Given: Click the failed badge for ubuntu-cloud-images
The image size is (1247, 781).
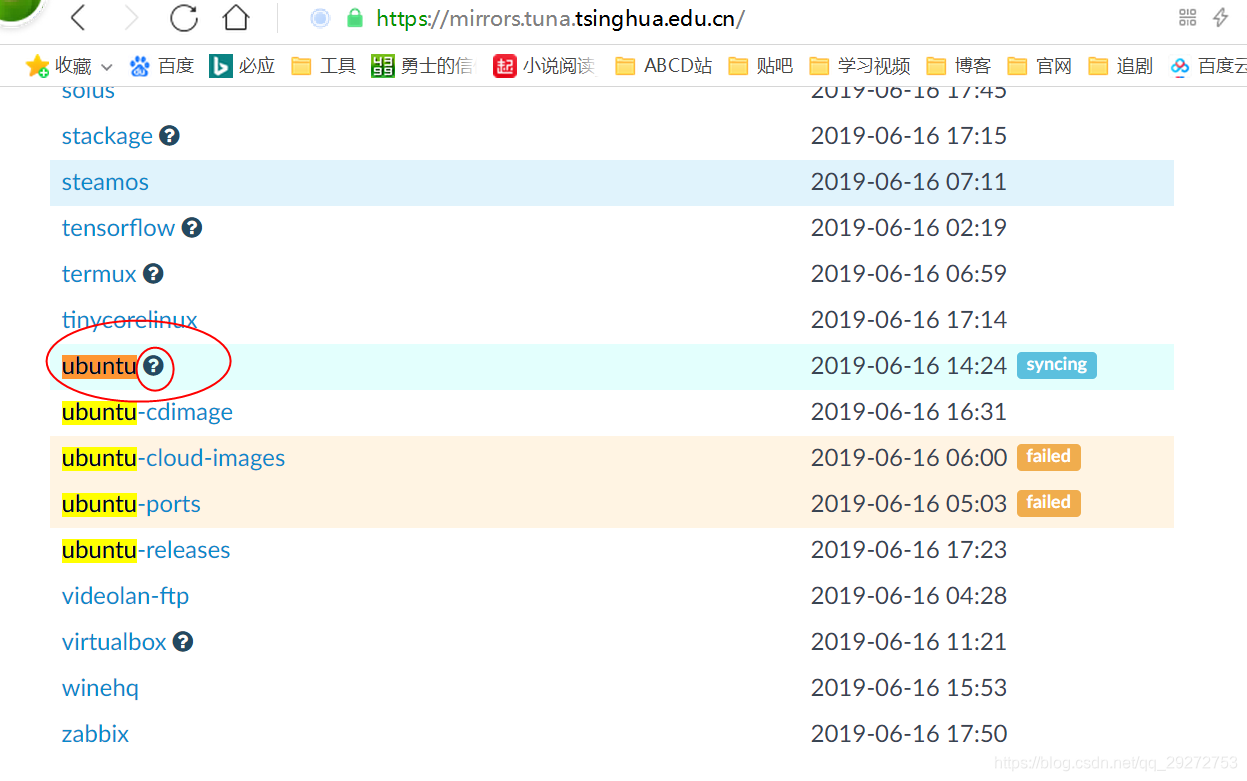Looking at the screenshot, I should click(x=1049, y=457).
